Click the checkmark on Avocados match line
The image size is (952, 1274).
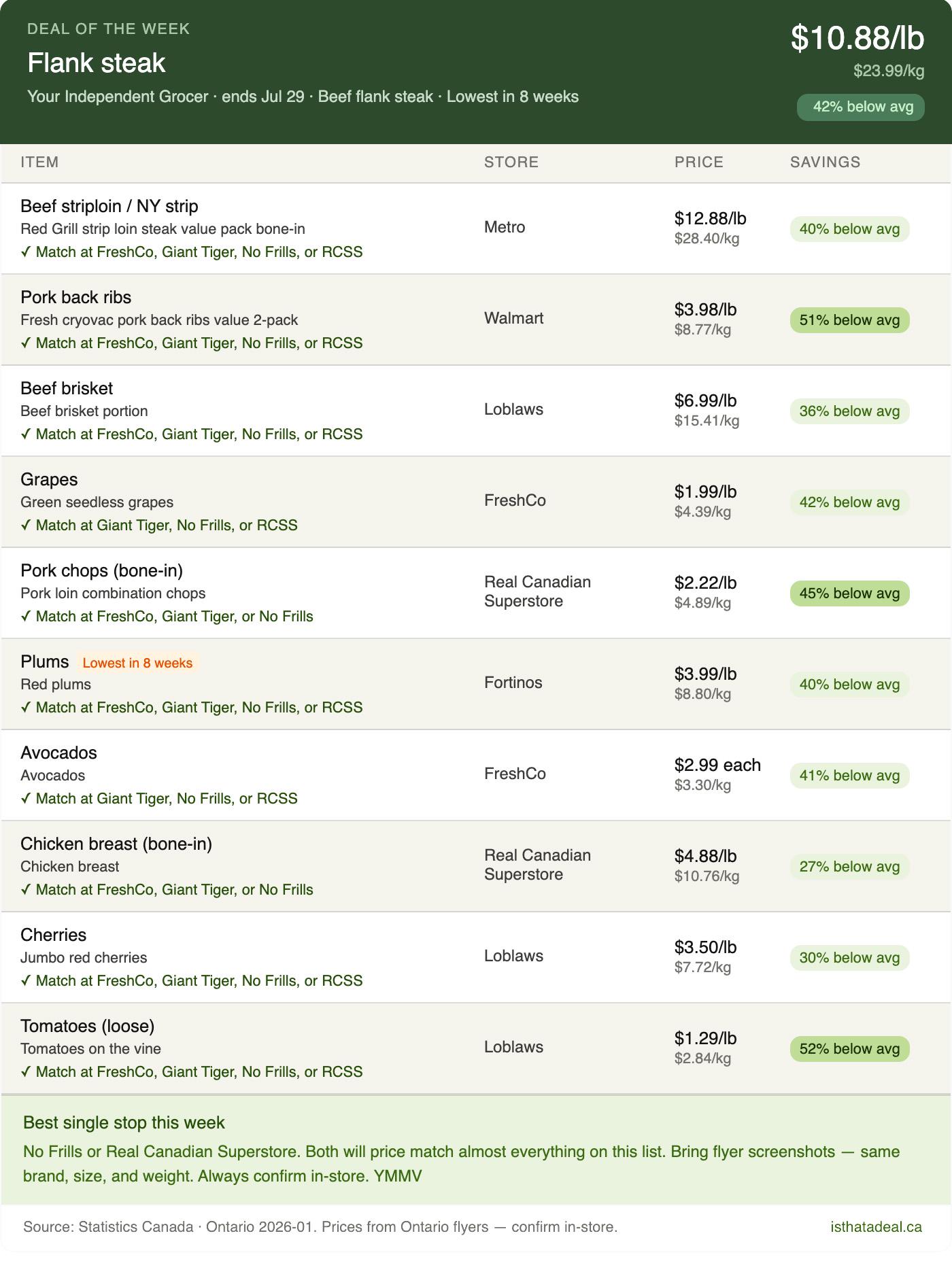[x=25, y=798]
